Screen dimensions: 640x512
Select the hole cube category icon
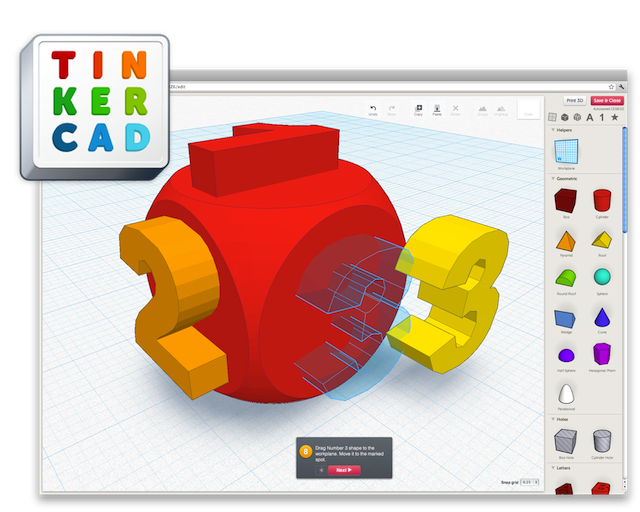[x=577, y=117]
